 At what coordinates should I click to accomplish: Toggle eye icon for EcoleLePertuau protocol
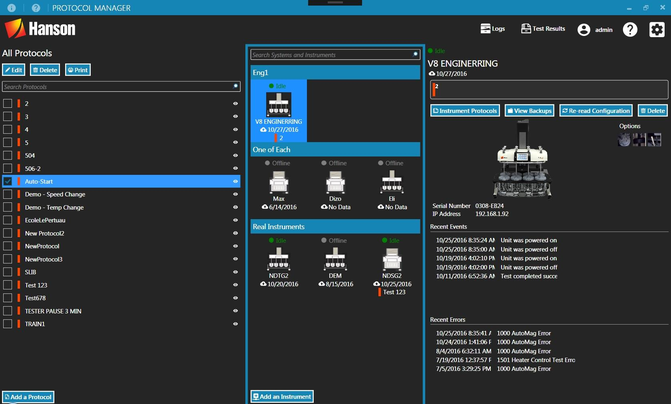236,220
